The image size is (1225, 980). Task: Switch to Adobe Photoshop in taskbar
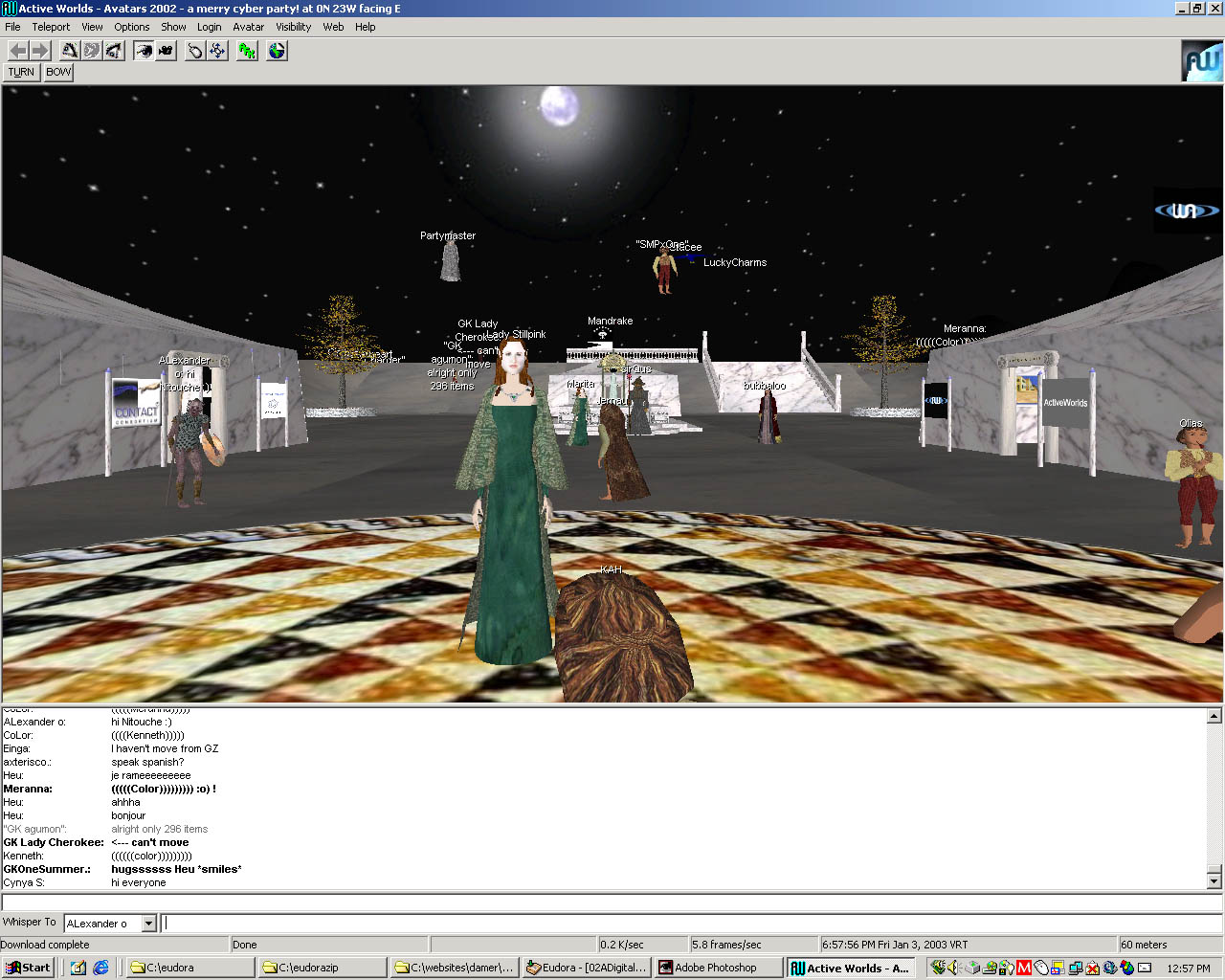point(716,968)
